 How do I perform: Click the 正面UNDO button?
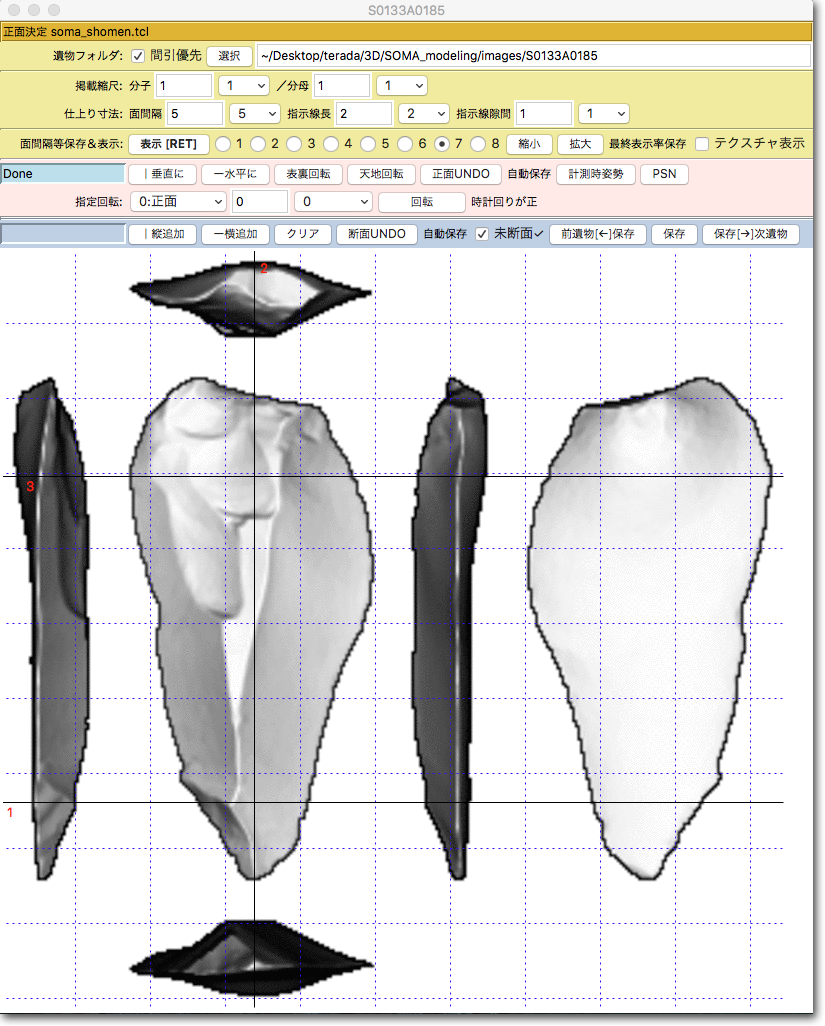click(x=460, y=173)
